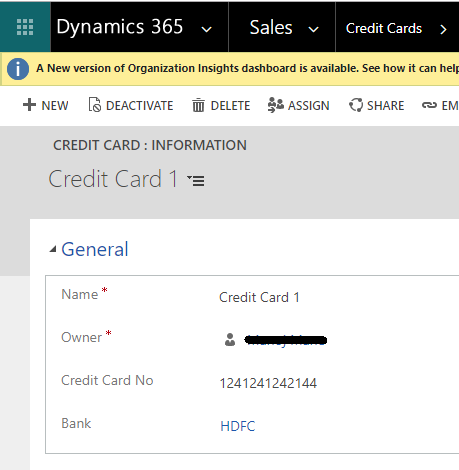Viewport: 459px width, 470px height.
Task: Open the redacted Owner lookup link
Action: 286,340
